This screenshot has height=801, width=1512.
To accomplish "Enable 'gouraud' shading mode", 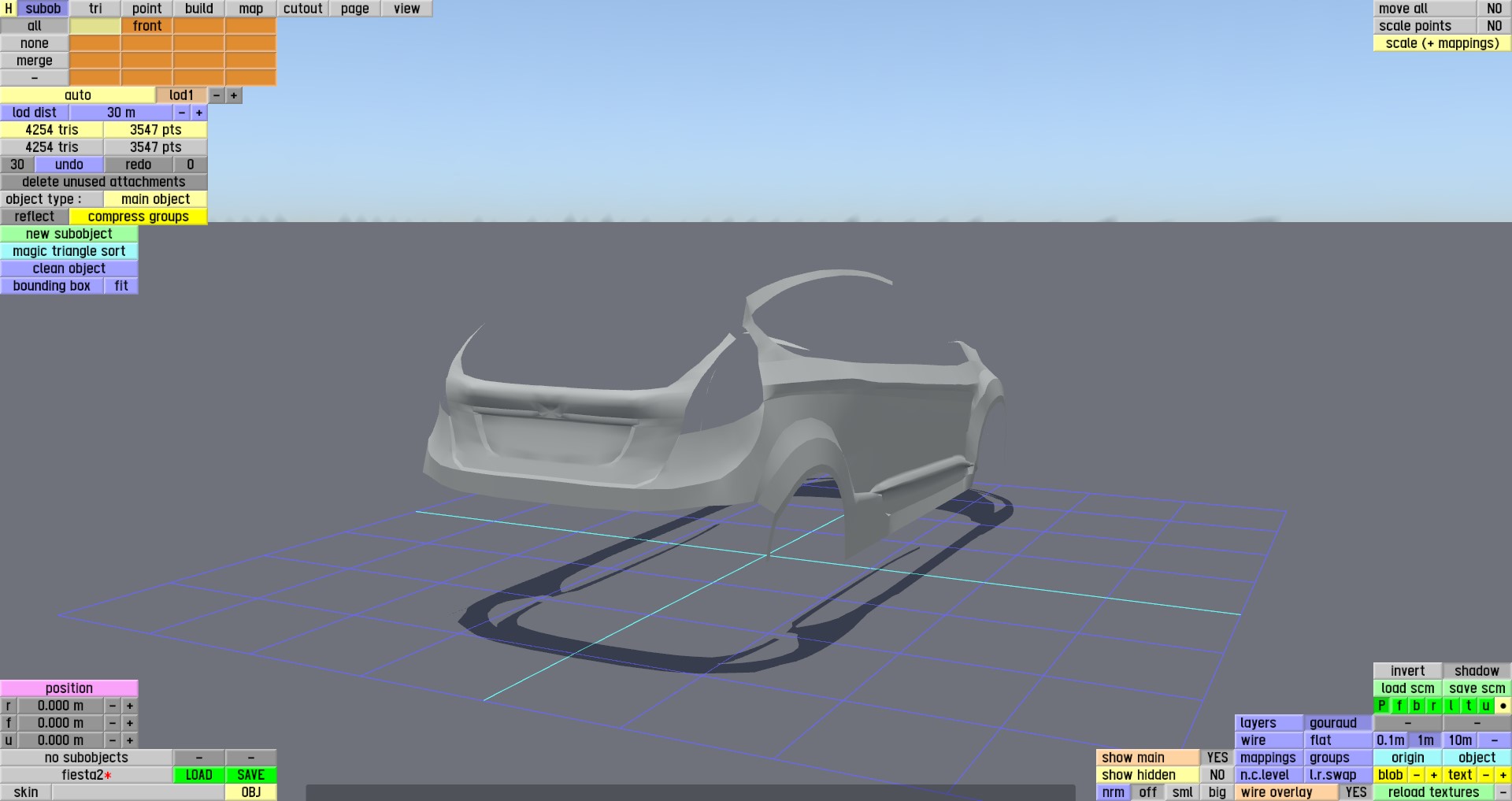I will [x=1339, y=723].
